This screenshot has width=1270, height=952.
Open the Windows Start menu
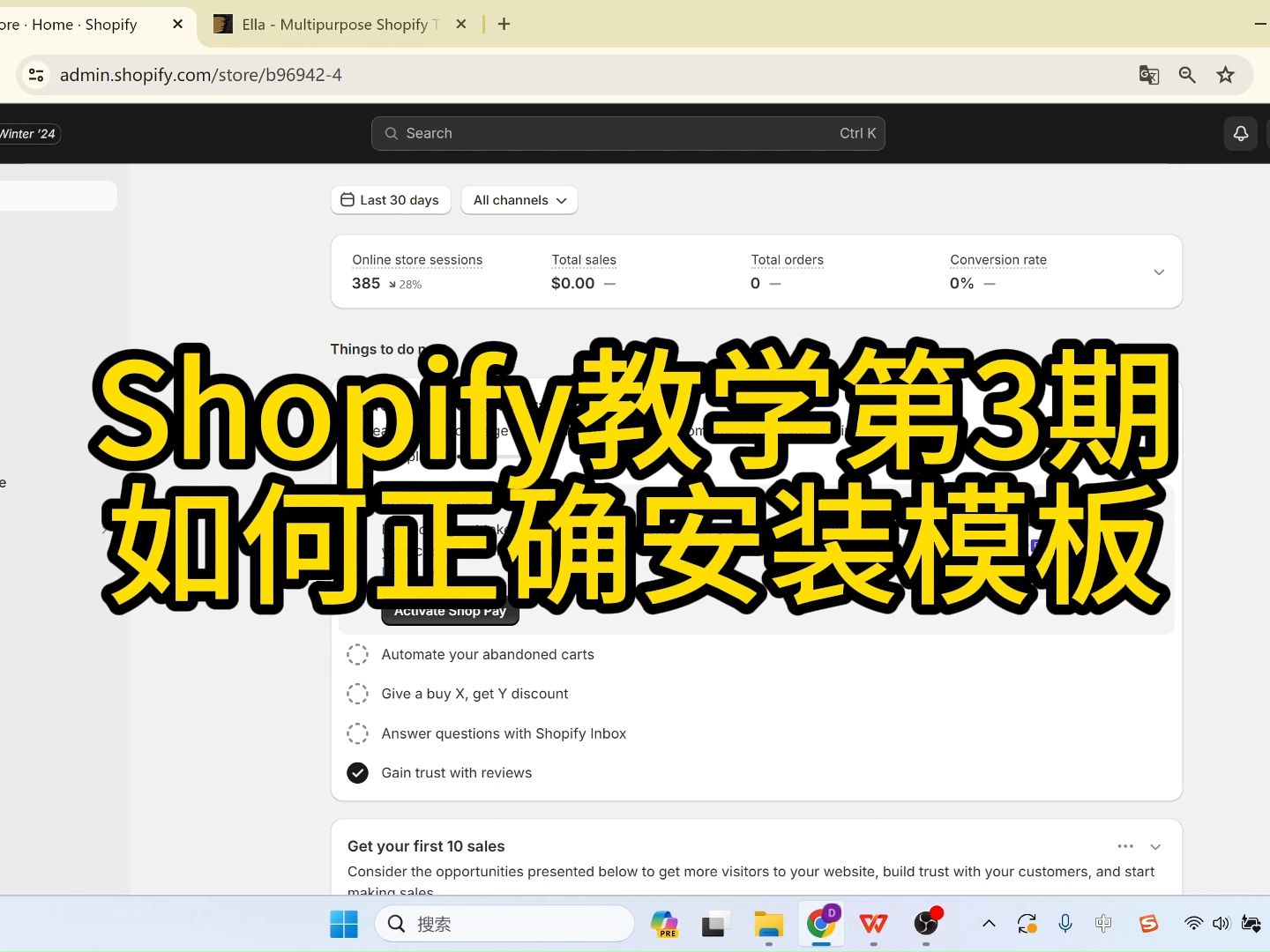(343, 924)
